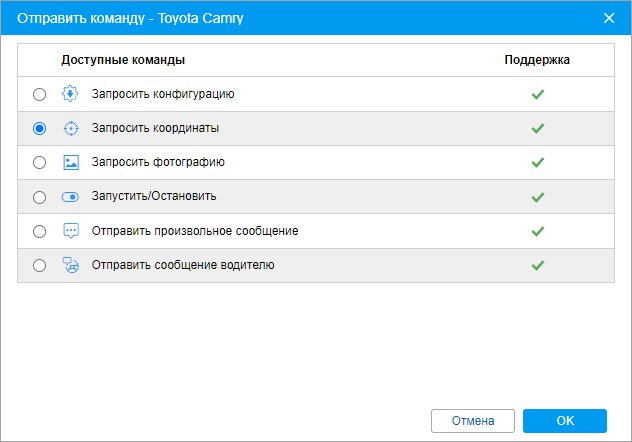Select the Запросить координаты radio button
632x442 pixels.
(40, 128)
